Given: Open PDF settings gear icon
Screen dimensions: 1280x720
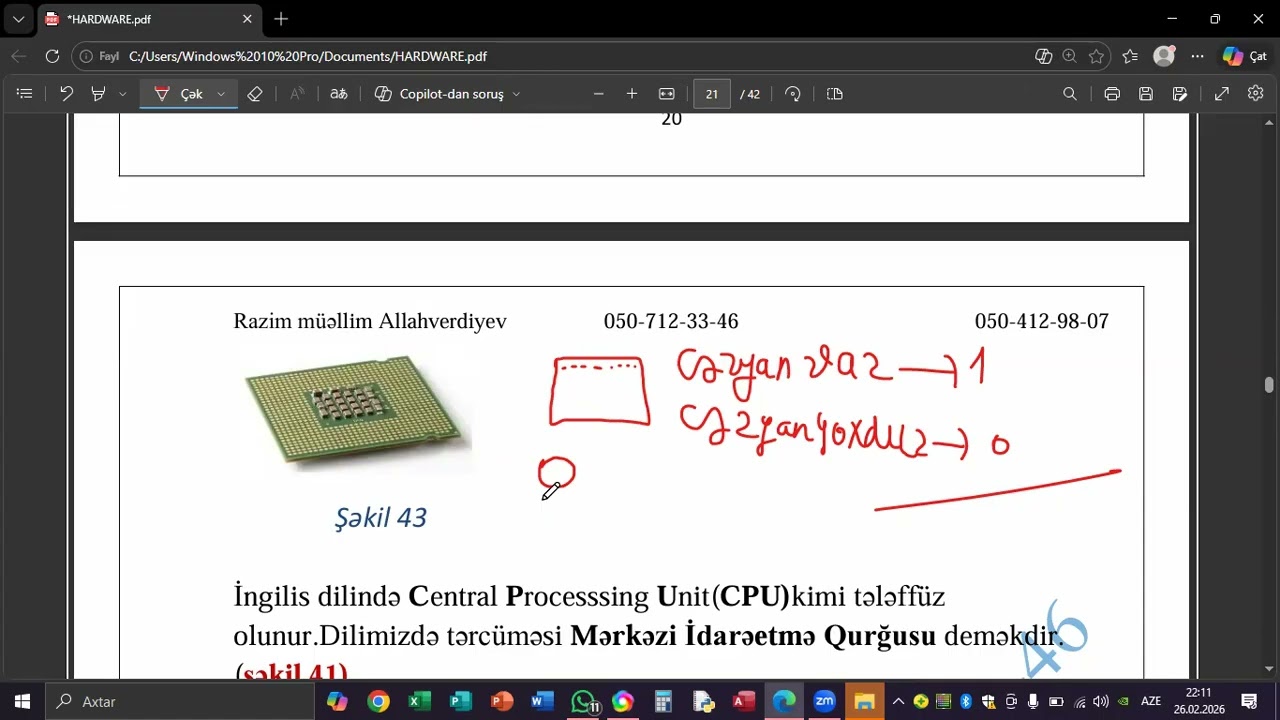Looking at the screenshot, I should tap(1256, 94).
